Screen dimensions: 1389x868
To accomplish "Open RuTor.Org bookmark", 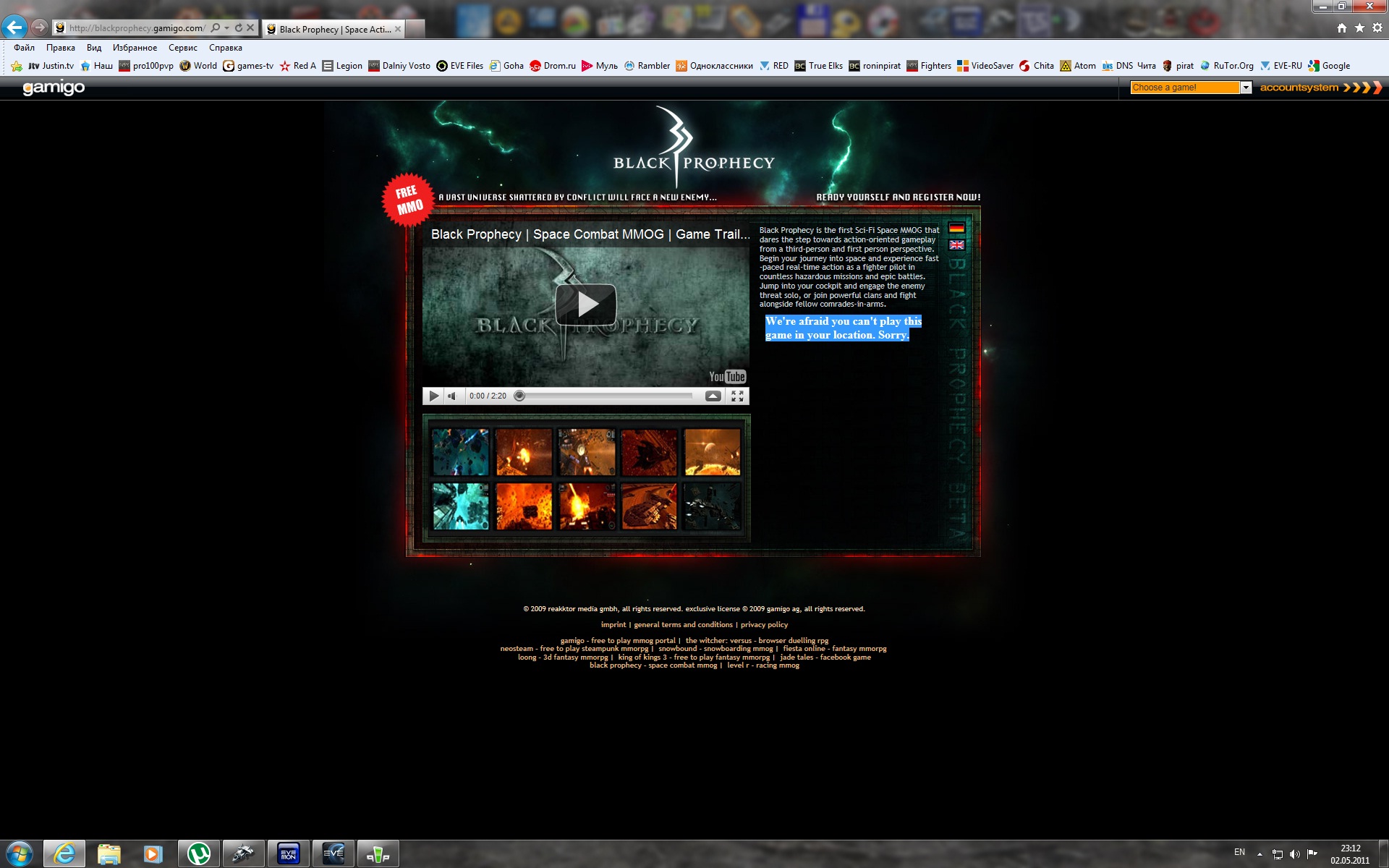I will (1226, 66).
